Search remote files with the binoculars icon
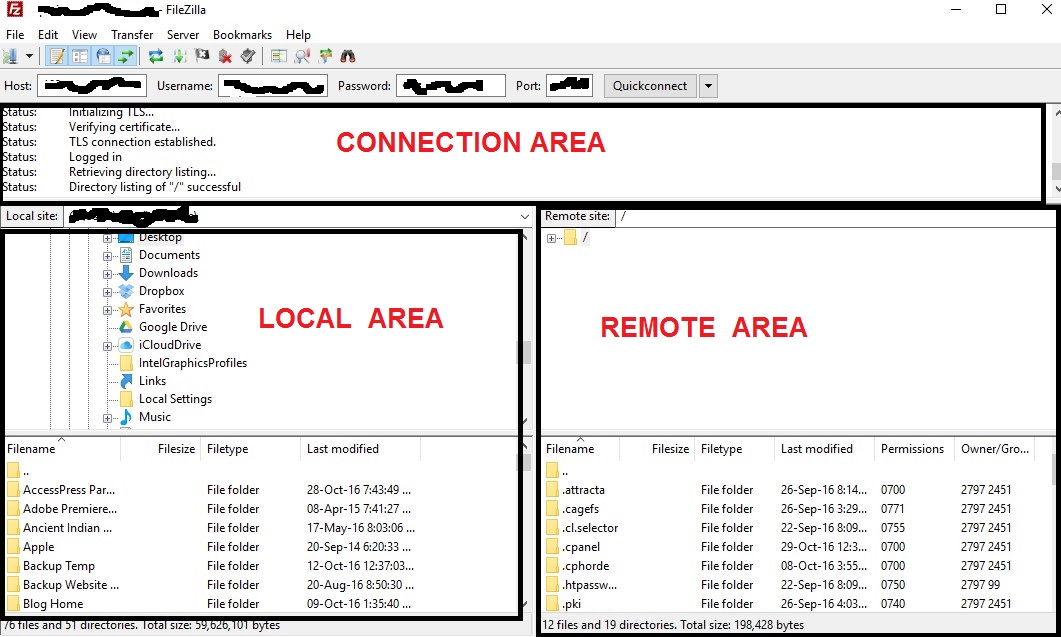The height and width of the screenshot is (637, 1061). pos(348,56)
